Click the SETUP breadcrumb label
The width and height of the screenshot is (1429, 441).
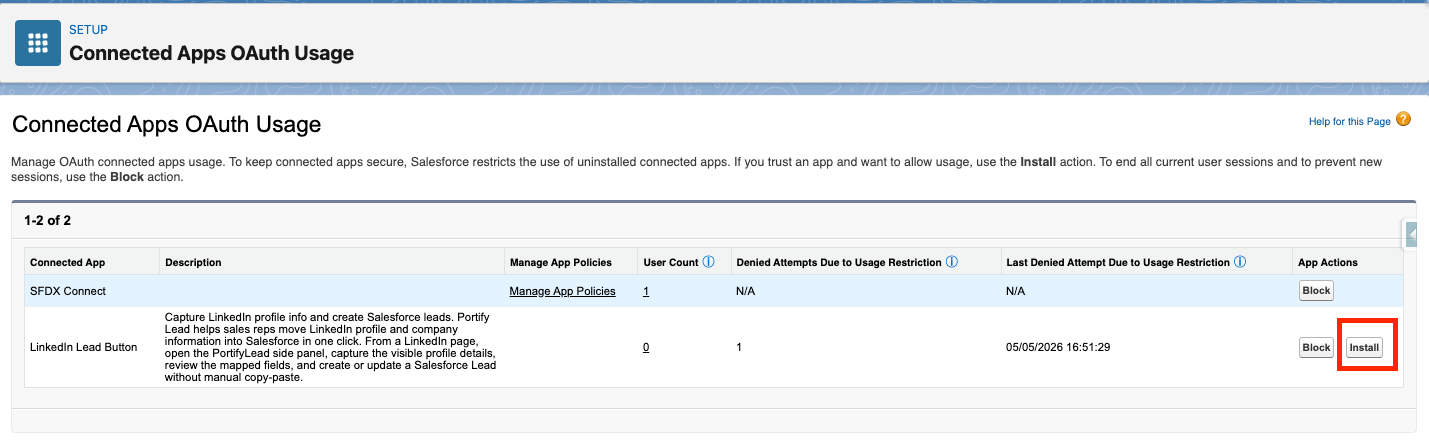88,30
